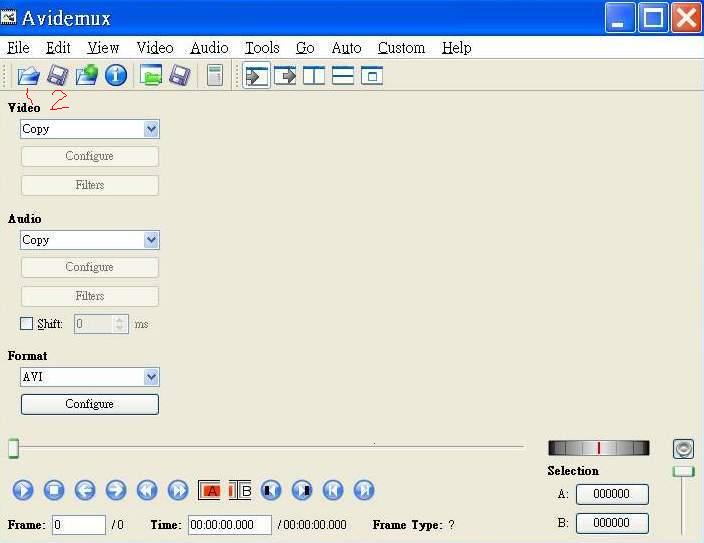Open the calculator toolbar icon
Screen dimensions: 704x543
pos(215,75)
